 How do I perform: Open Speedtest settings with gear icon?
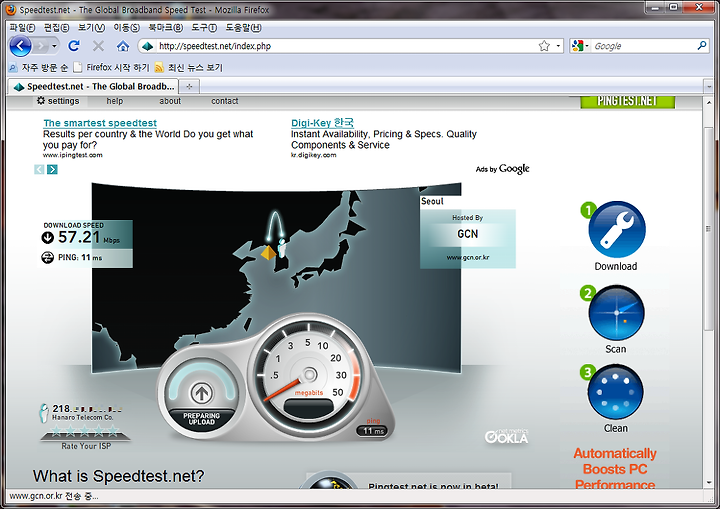(x=58, y=101)
